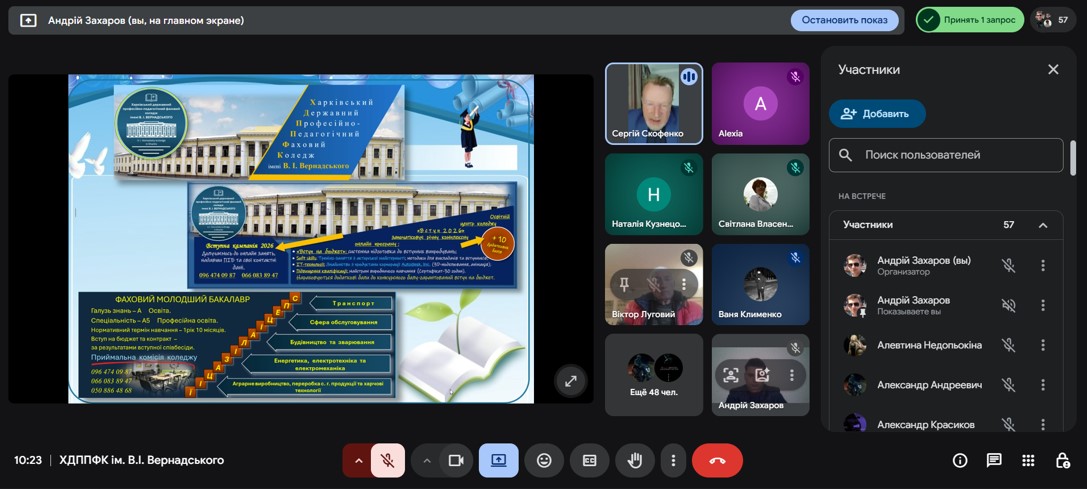Click the screen share presentation icon
Screen dimensions: 1087x489
[498, 460]
